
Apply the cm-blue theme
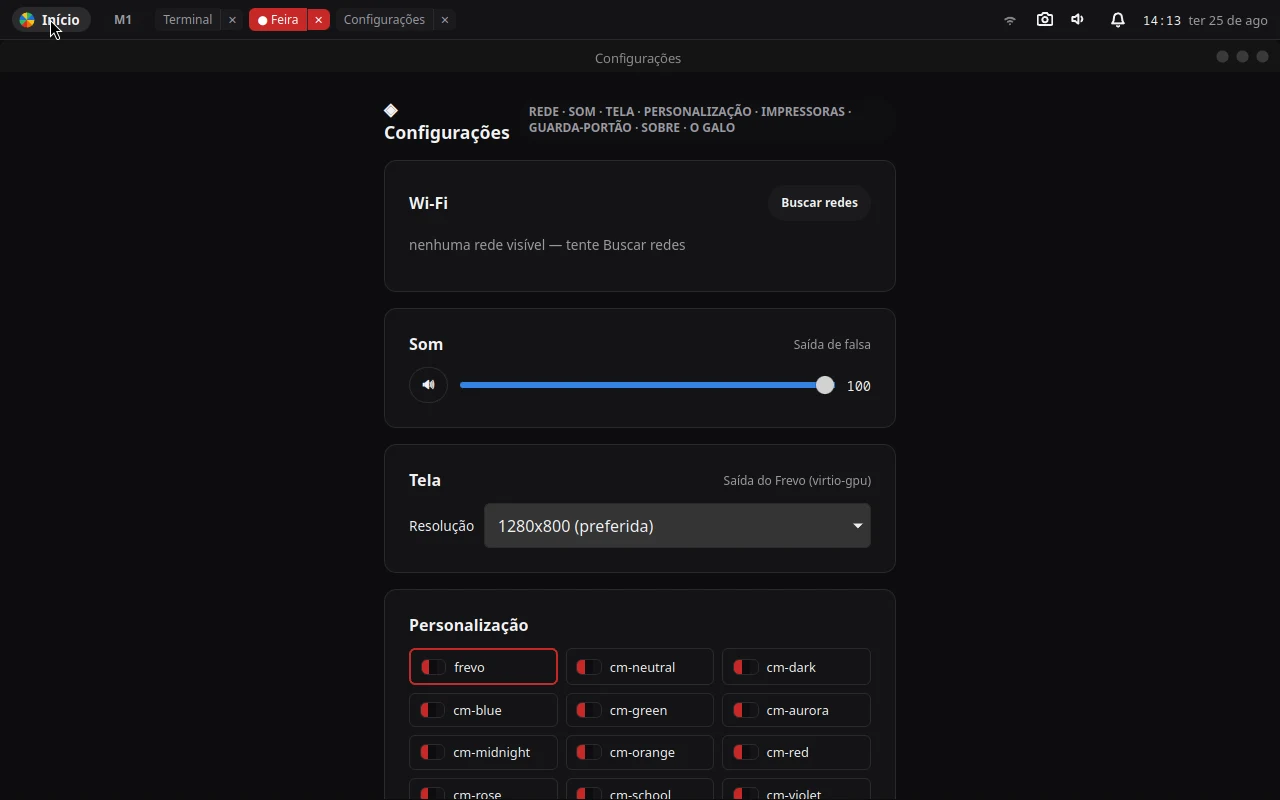(x=483, y=710)
